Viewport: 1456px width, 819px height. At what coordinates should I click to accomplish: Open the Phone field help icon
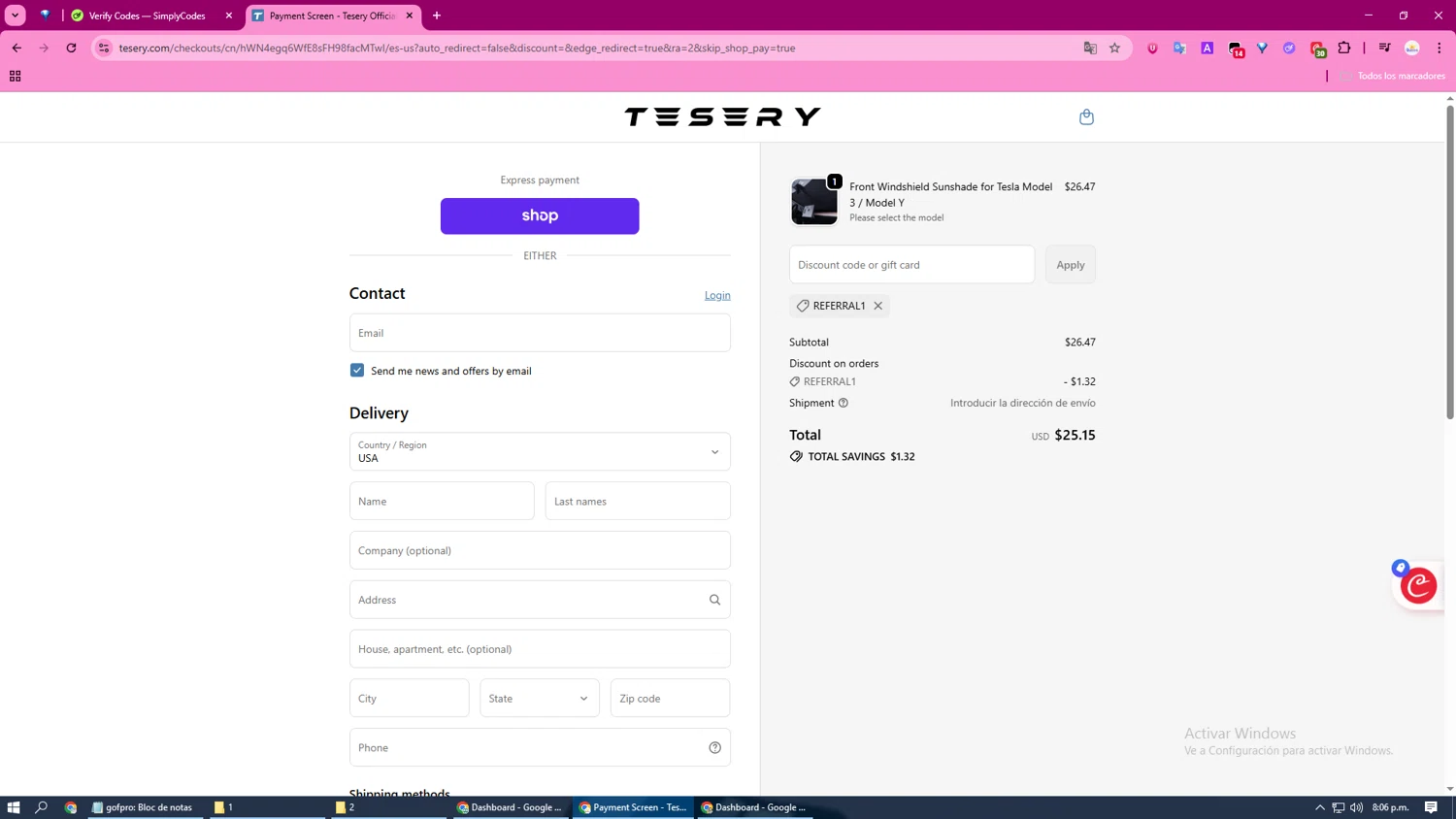click(x=714, y=747)
